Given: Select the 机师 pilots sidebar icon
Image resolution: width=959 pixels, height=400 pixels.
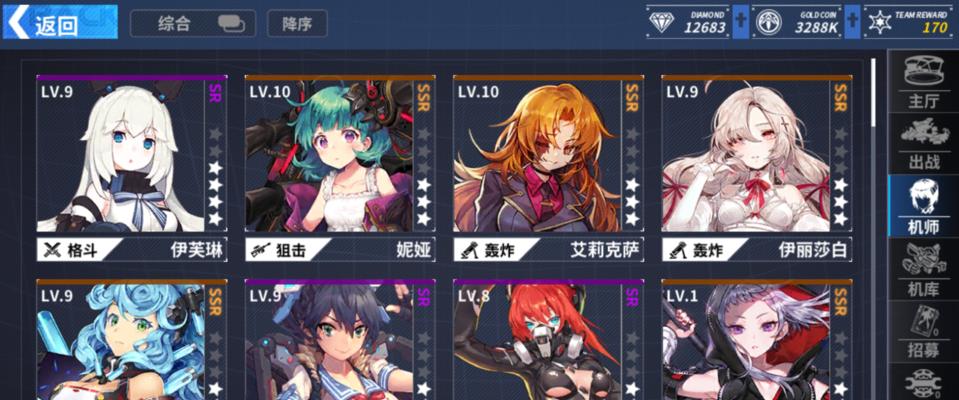Looking at the screenshot, I should [x=924, y=206].
